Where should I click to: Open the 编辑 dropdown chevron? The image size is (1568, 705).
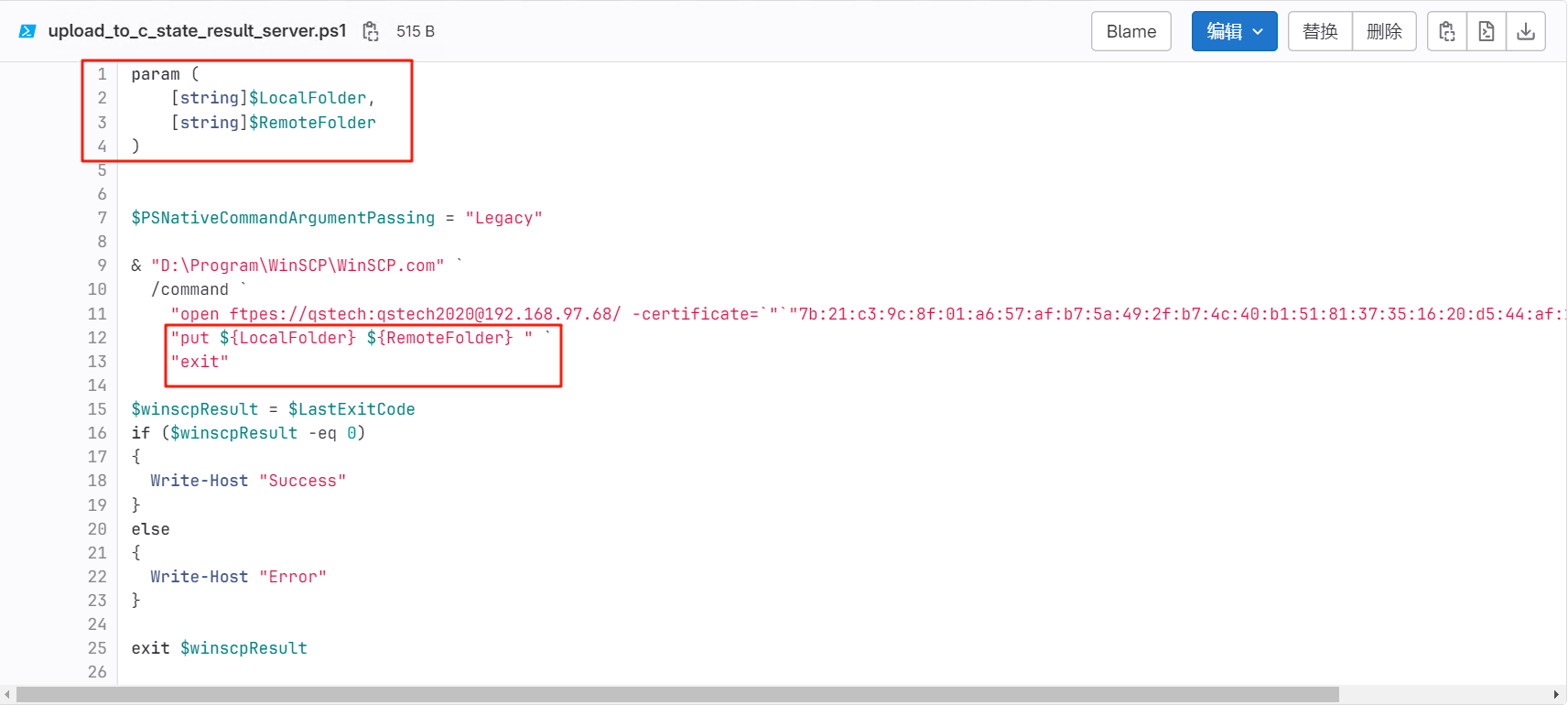pyautogui.click(x=1259, y=31)
